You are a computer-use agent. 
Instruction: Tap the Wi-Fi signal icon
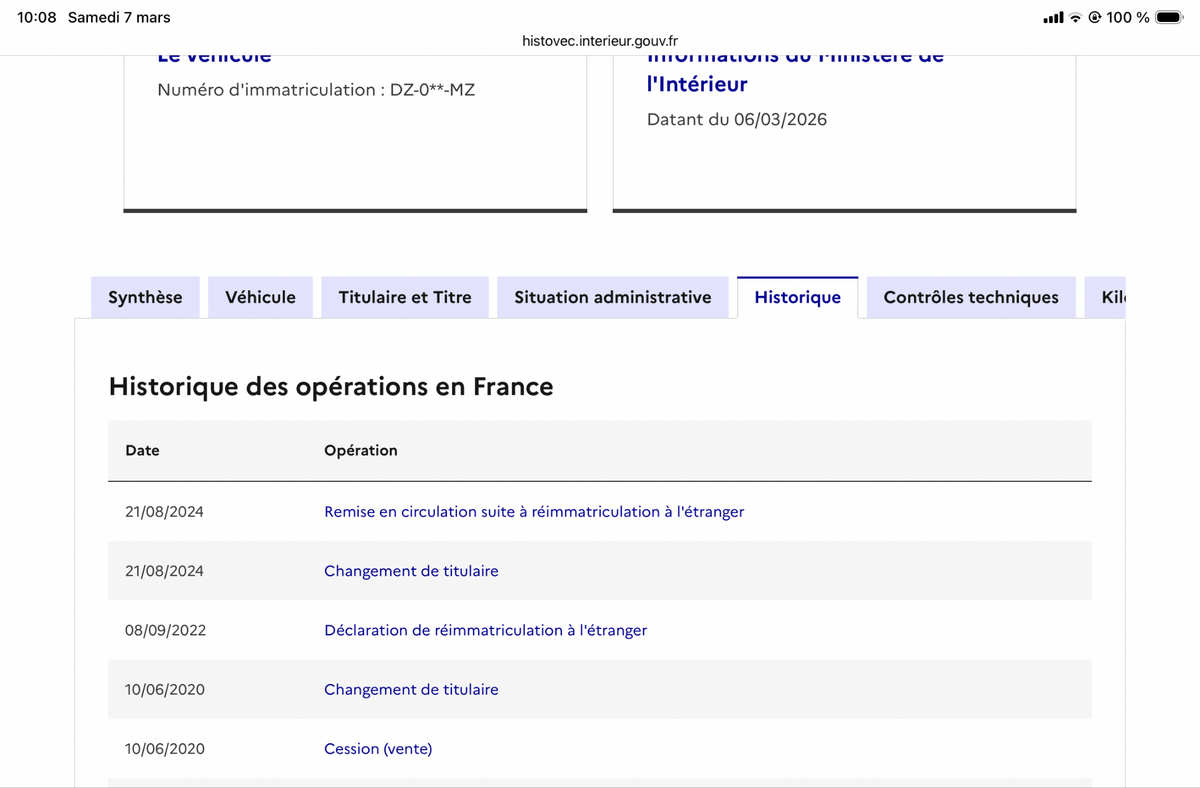1075,17
